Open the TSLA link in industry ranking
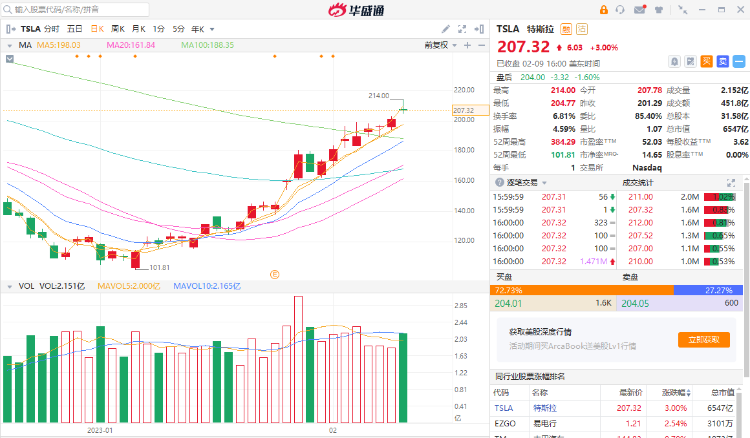Screen dimensions: 750x438 (504, 408)
